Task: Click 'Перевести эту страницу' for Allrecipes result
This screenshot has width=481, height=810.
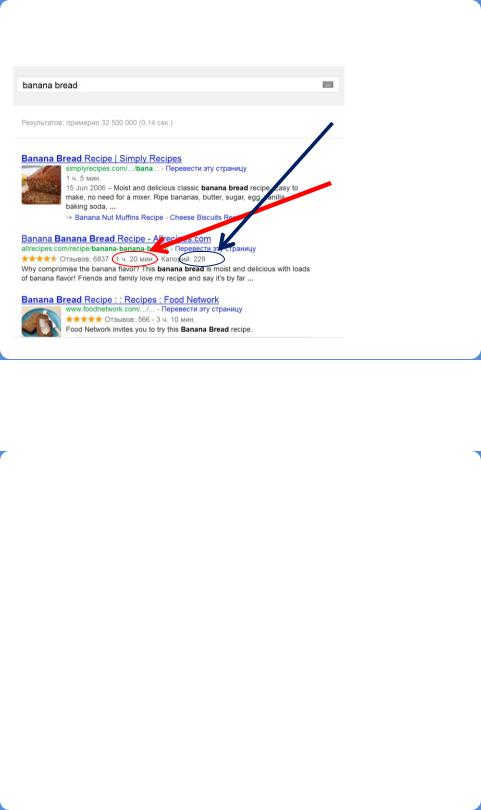Action: [x=215, y=248]
